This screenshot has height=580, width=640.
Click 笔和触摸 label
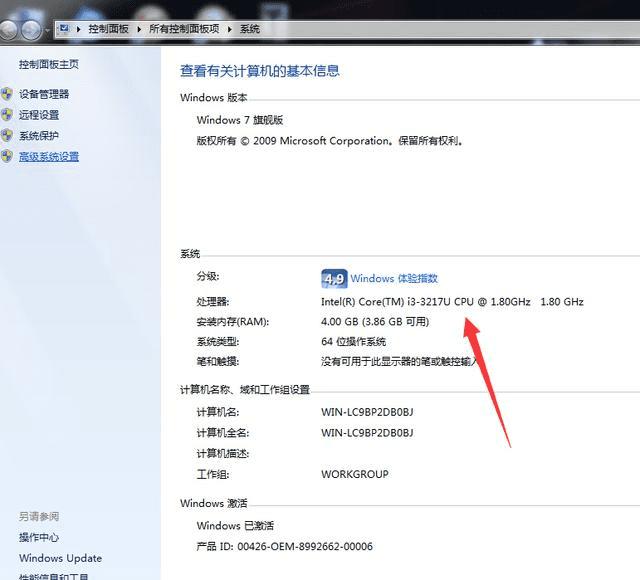coord(218,361)
